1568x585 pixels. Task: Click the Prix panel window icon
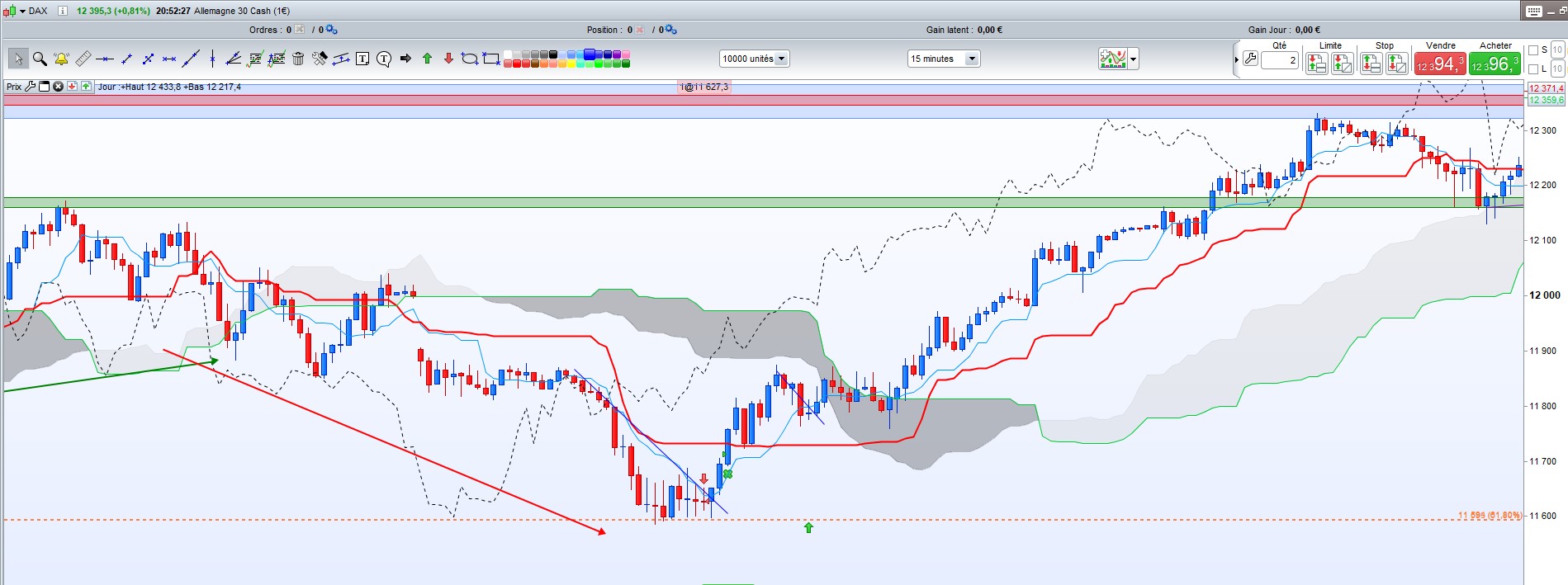[44, 87]
